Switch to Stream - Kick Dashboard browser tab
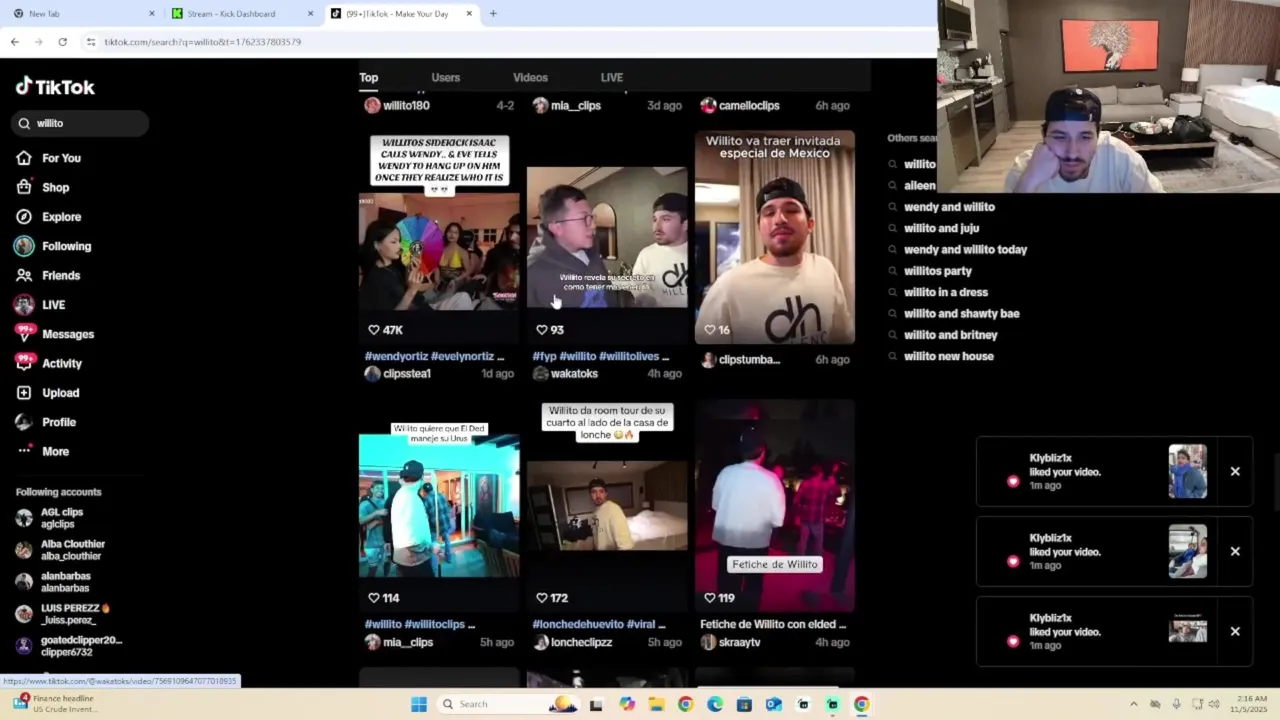Screen dimensions: 1280x720 [242, 14]
